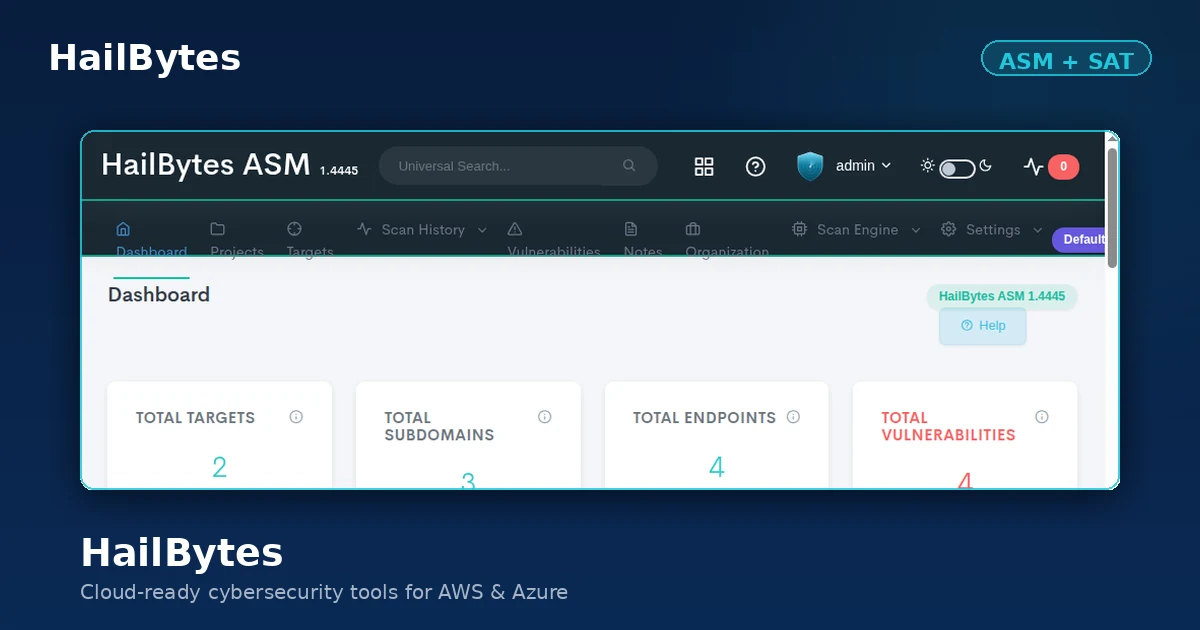Open the Vulnerabilities tab
This screenshot has height=630, width=1200.
click(x=554, y=240)
